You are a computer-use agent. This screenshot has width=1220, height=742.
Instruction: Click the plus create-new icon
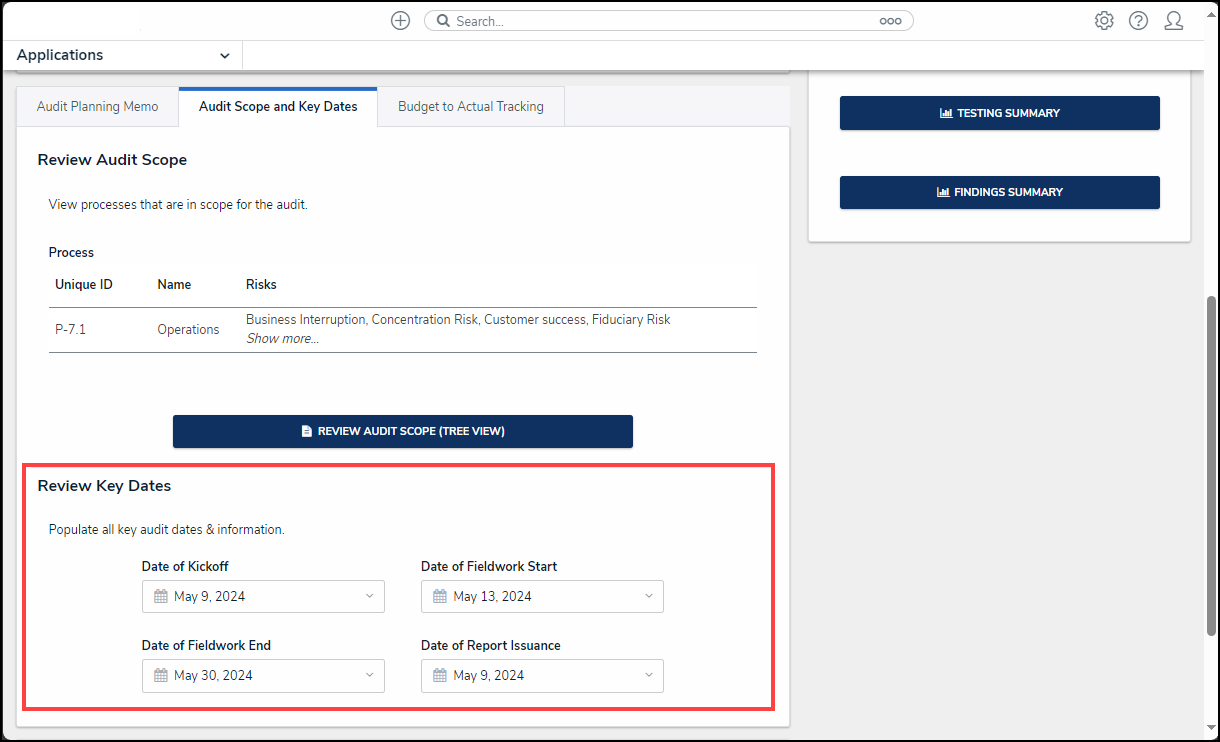pyautogui.click(x=400, y=21)
